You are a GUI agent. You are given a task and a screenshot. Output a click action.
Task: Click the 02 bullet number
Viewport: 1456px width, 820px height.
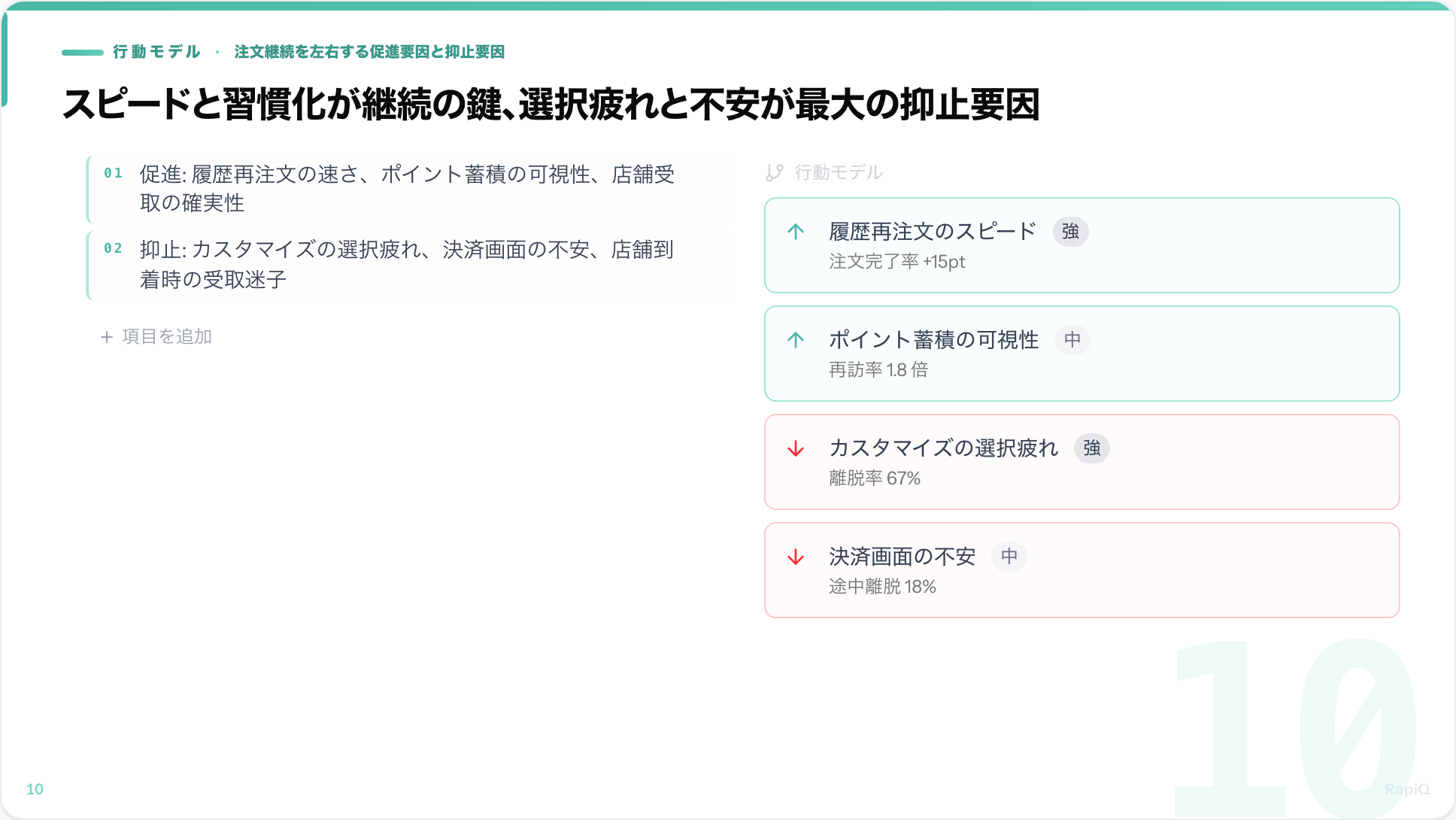click(x=113, y=248)
